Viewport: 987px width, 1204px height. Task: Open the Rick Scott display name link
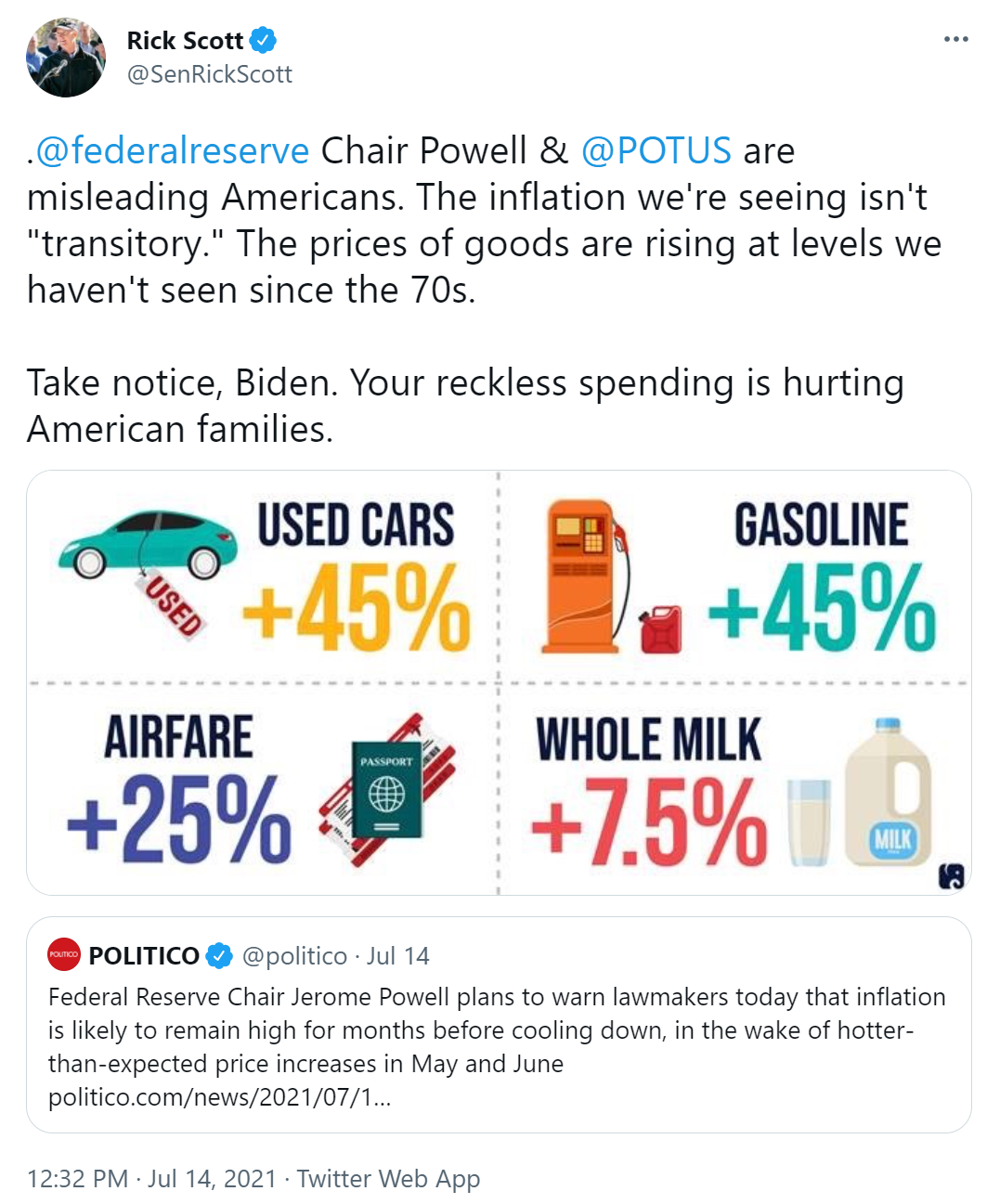(185, 41)
